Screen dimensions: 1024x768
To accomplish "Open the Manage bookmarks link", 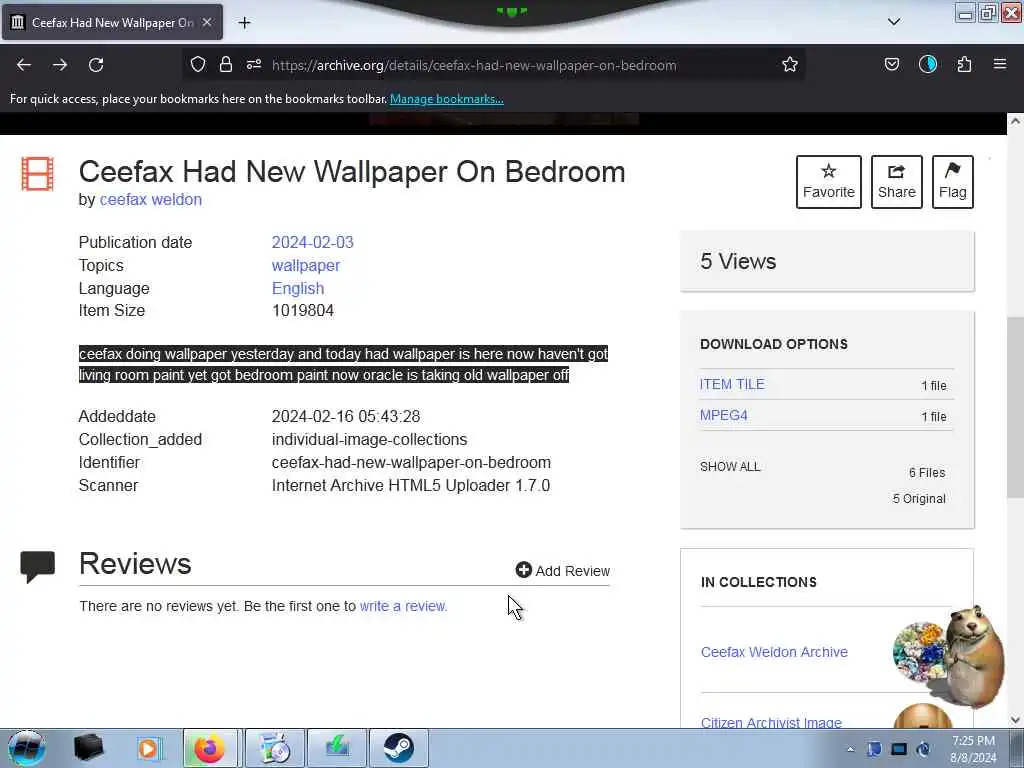I will pos(447,99).
